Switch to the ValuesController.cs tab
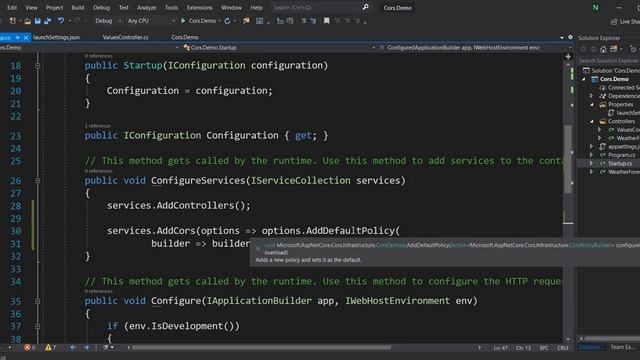Viewport: 640px width, 360px height. (125, 37)
